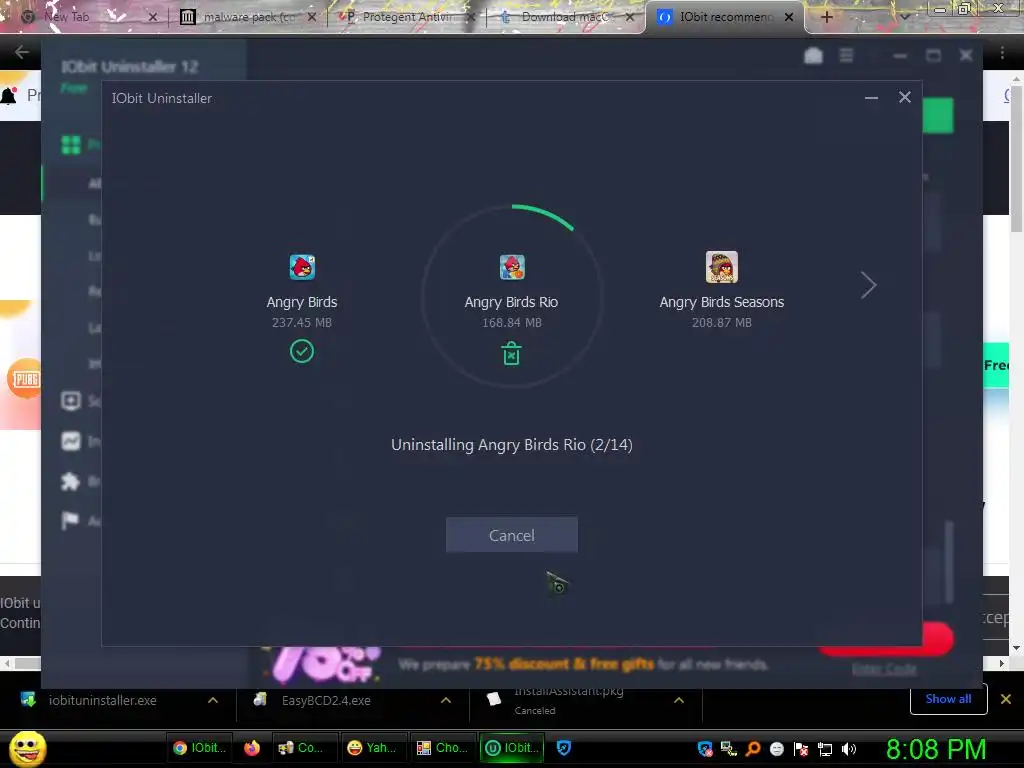Open the Browser Extensions puzzle icon

pos(71,481)
